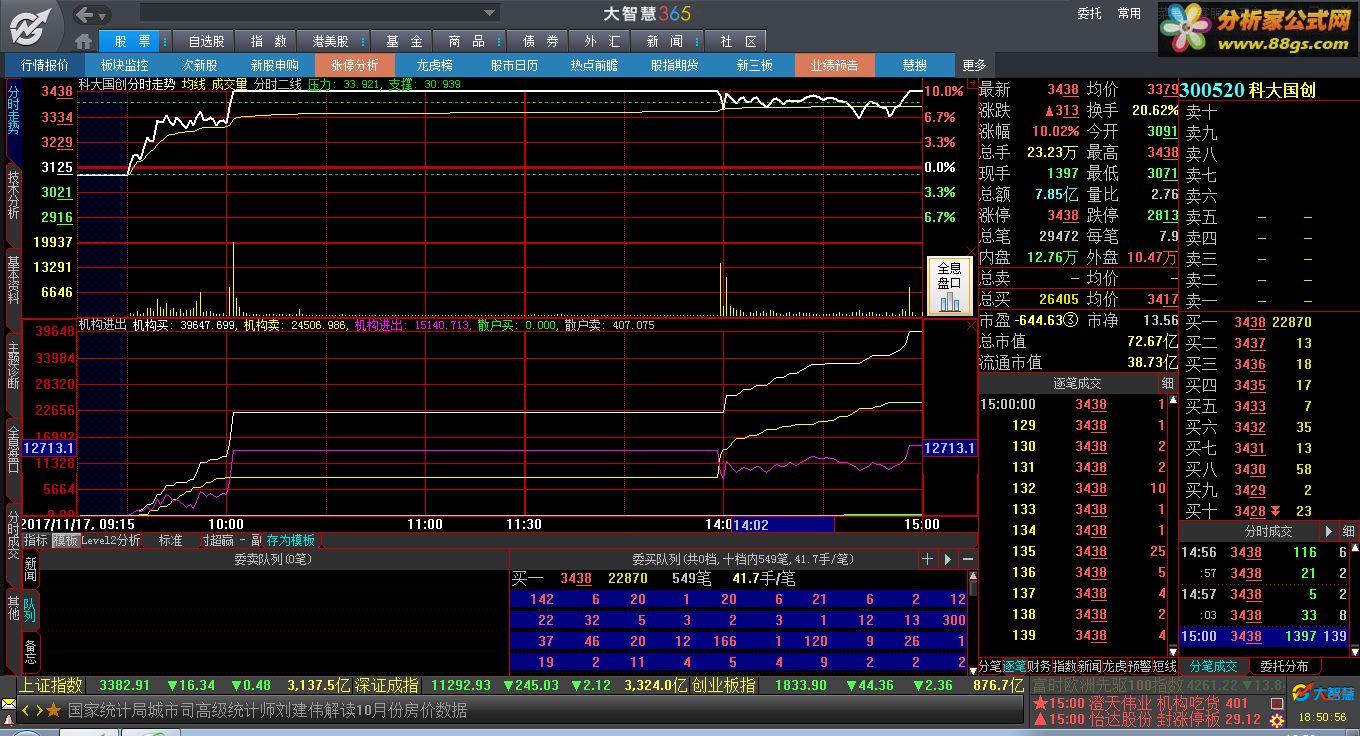Open 慧搜 in the sub toolbar
Viewport: 1360px width, 736px height.
(x=914, y=65)
